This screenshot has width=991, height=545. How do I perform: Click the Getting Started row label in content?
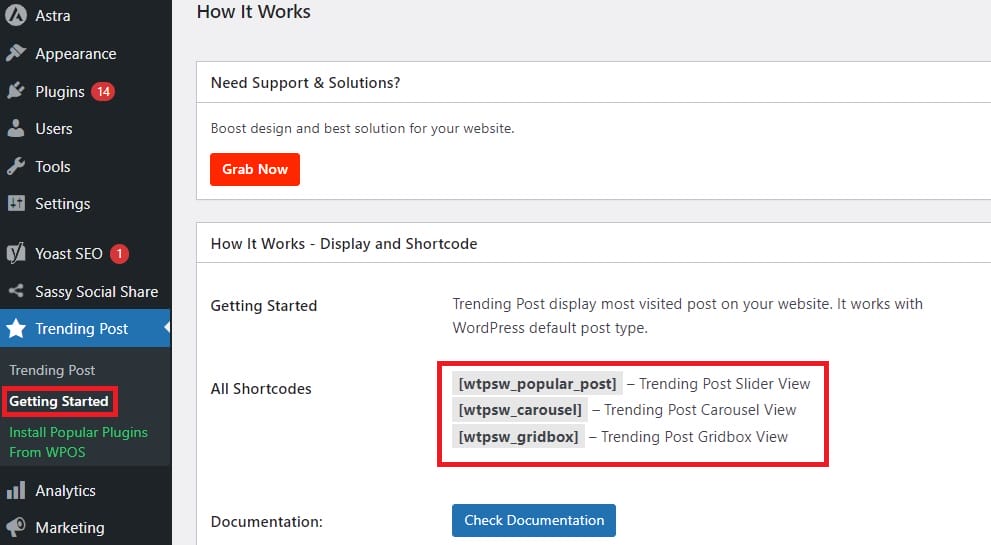(x=264, y=306)
